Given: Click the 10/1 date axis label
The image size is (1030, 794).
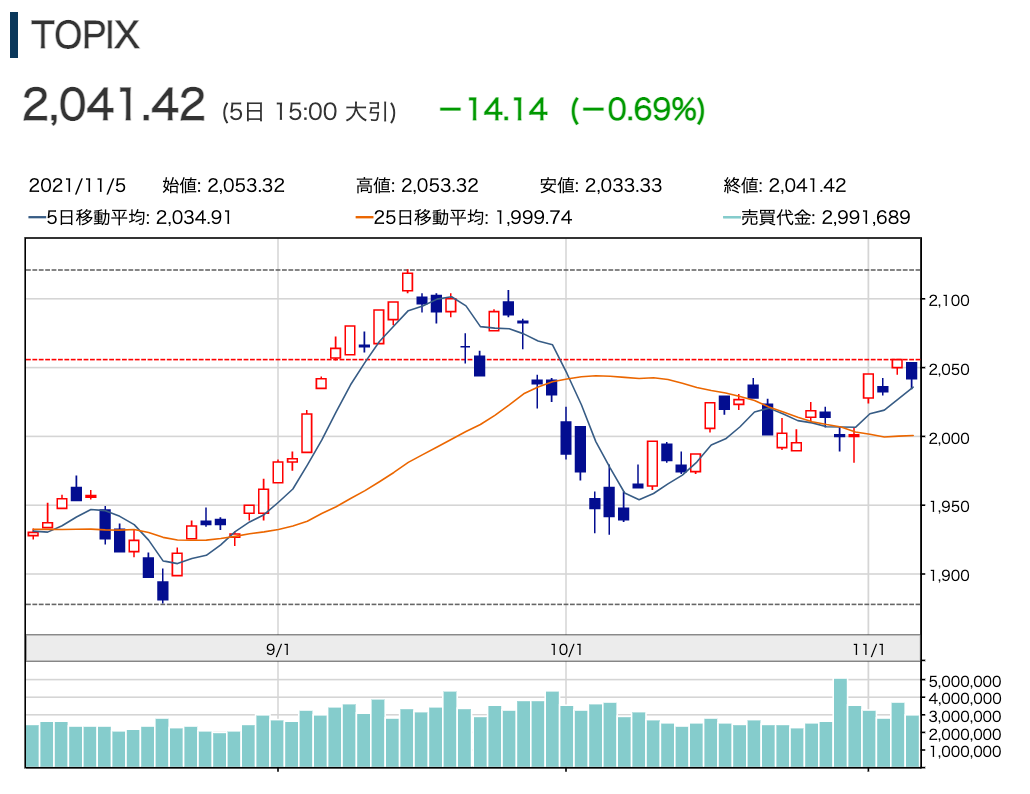Looking at the screenshot, I should (x=566, y=650).
